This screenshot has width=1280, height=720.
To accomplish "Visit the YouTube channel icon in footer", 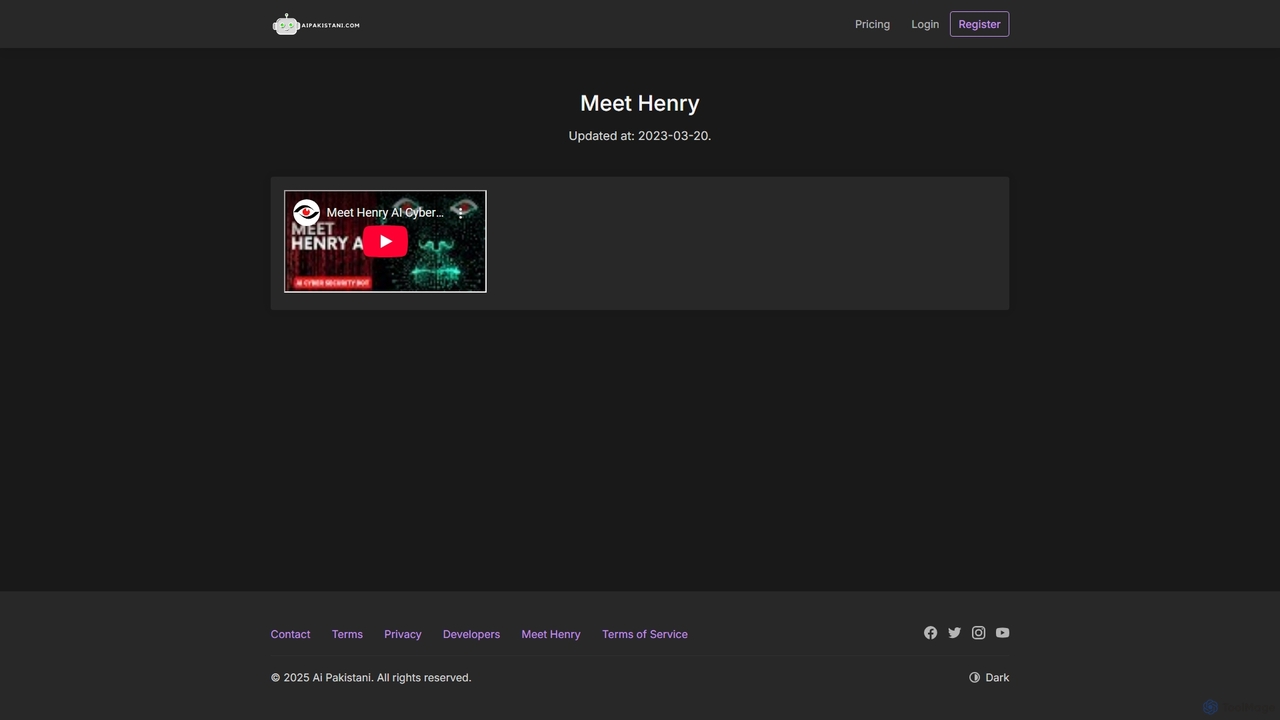I will pos(1002,633).
